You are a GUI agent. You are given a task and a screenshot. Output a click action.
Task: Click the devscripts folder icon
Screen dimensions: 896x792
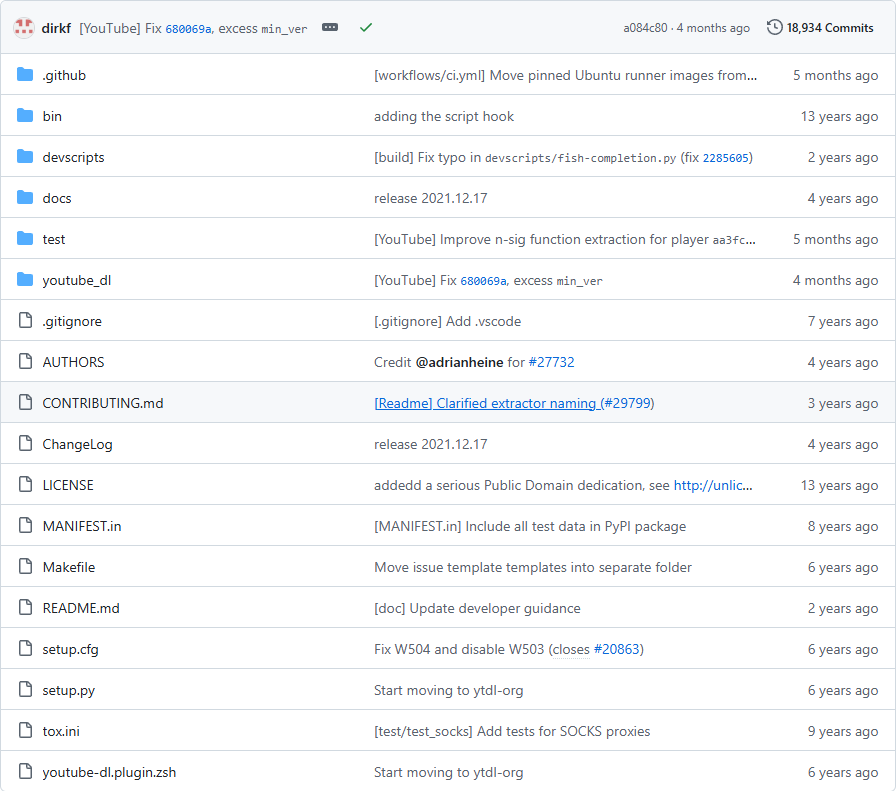click(25, 157)
